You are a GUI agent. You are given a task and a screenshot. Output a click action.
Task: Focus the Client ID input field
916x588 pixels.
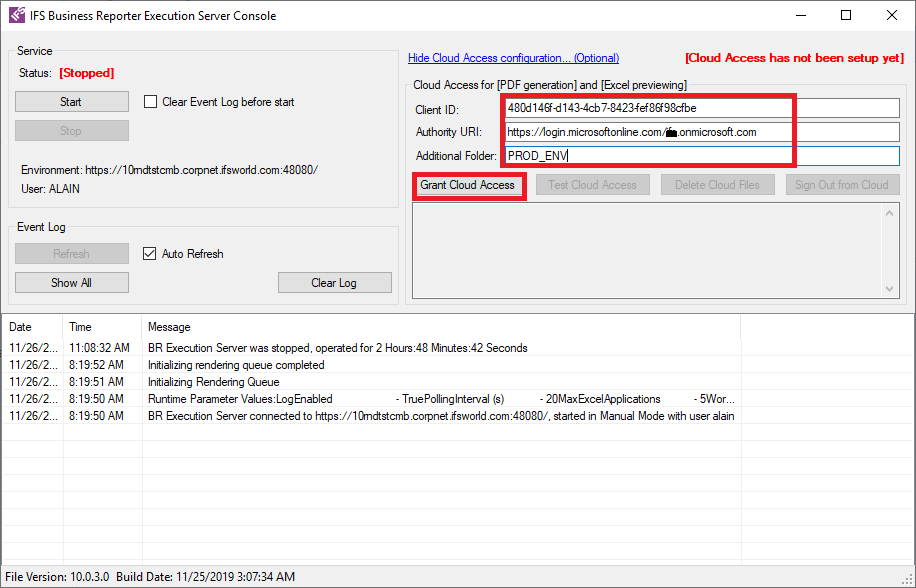(x=702, y=108)
